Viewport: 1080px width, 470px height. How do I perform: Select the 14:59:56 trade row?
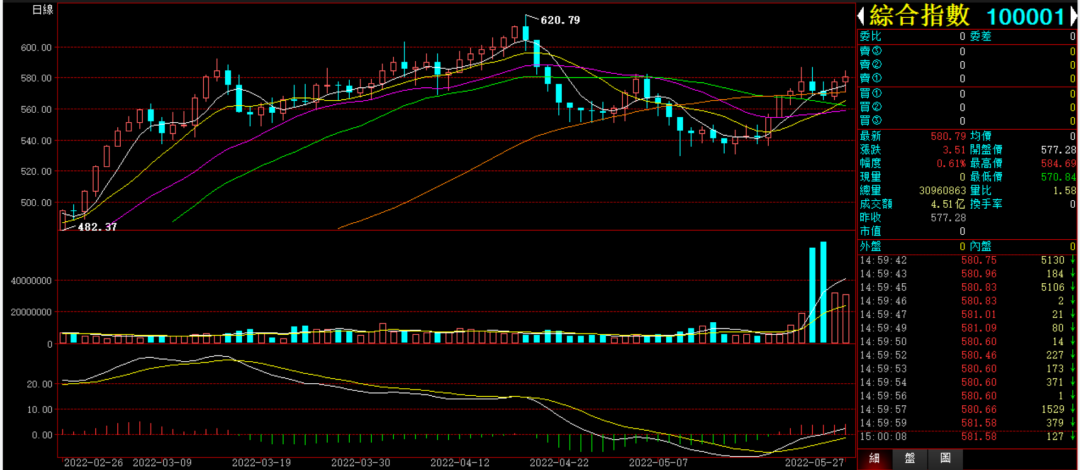(x=966, y=396)
